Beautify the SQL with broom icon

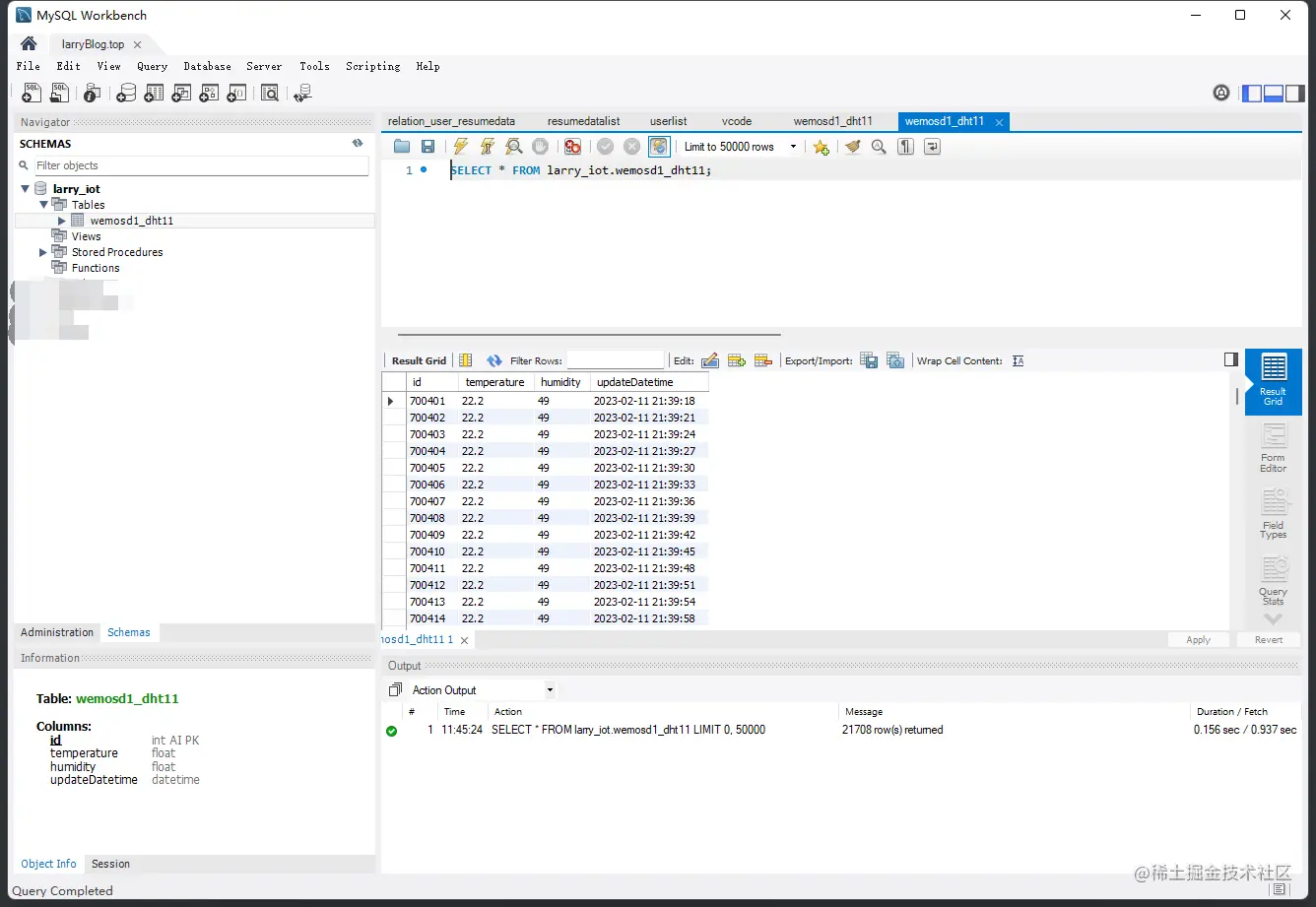pyautogui.click(x=852, y=147)
